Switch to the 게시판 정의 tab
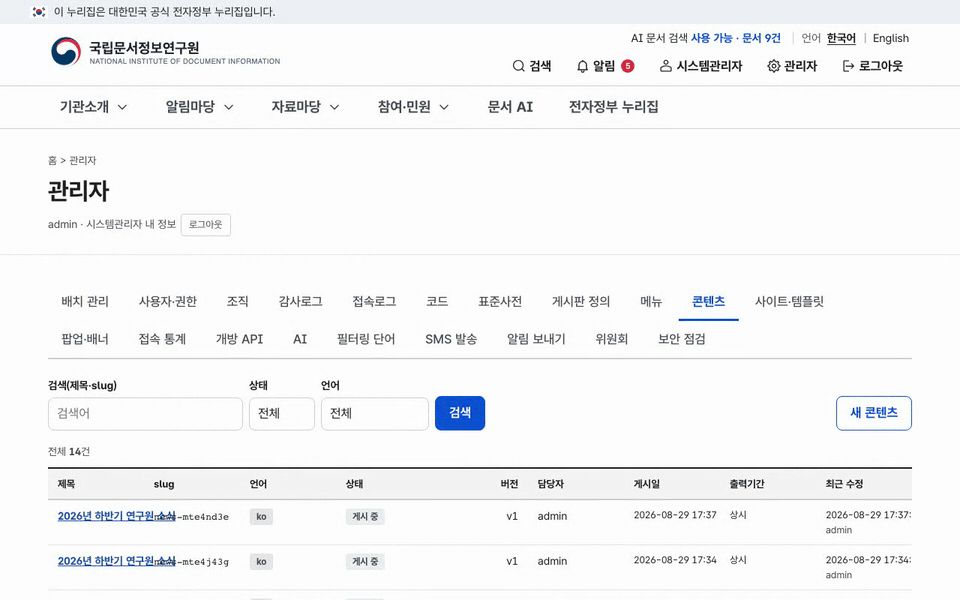The width and height of the screenshot is (960, 600). click(x=581, y=301)
